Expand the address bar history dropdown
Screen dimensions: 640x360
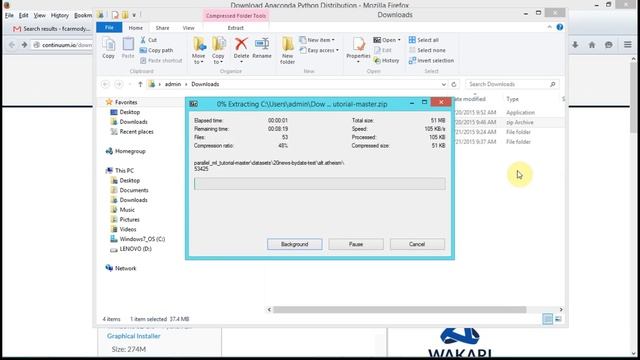(444, 84)
